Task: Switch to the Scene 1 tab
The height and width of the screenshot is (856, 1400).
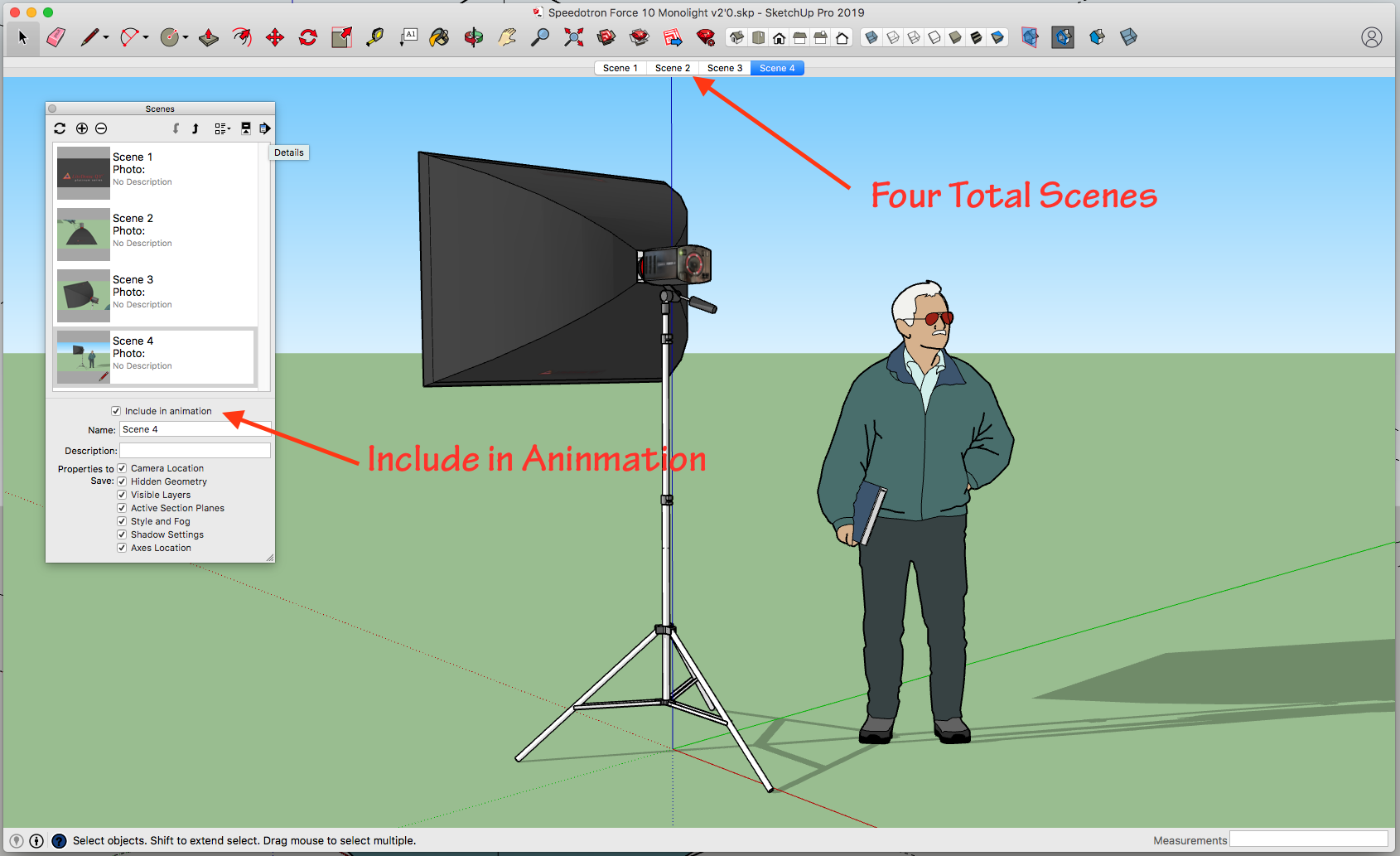Action: point(620,68)
